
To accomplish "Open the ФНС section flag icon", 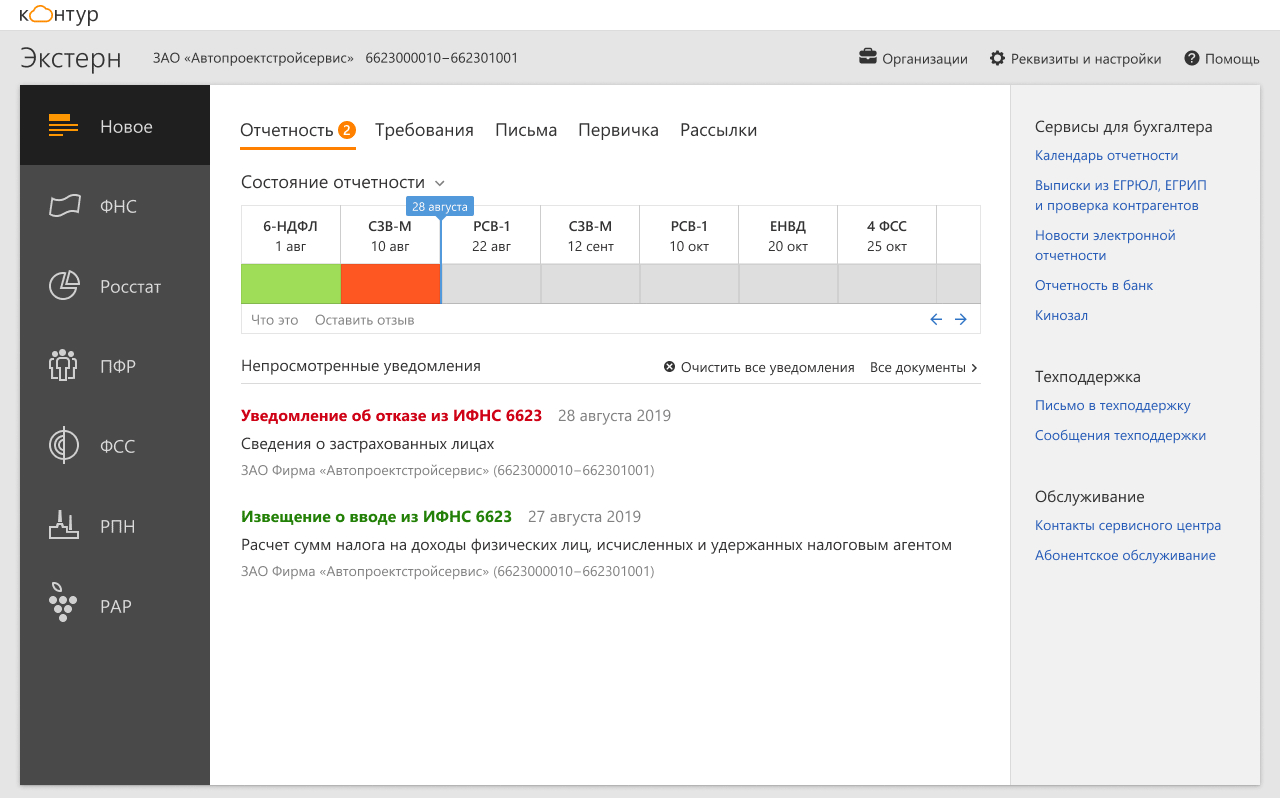I will click(x=65, y=206).
